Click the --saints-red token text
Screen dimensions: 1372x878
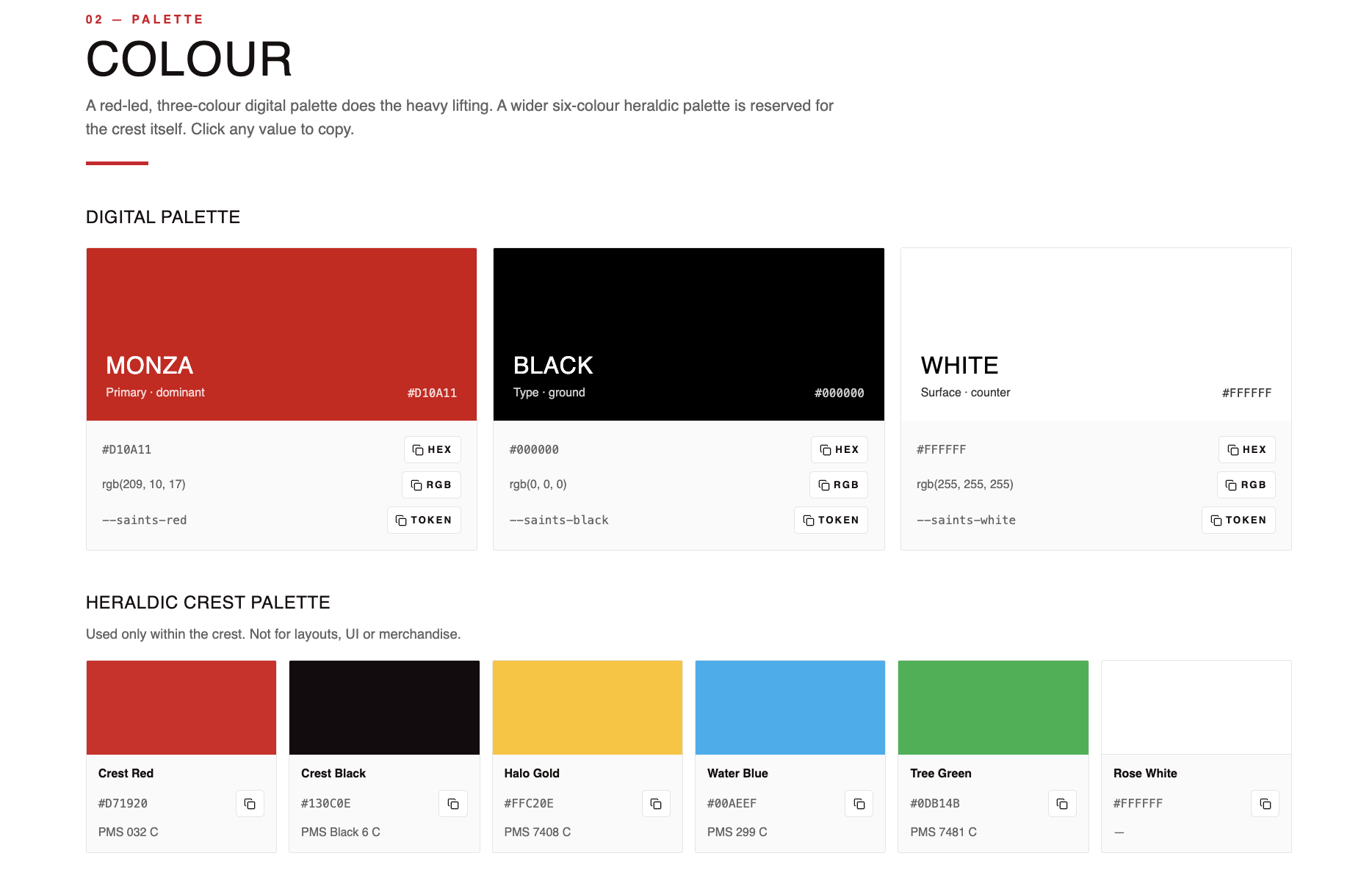[145, 520]
